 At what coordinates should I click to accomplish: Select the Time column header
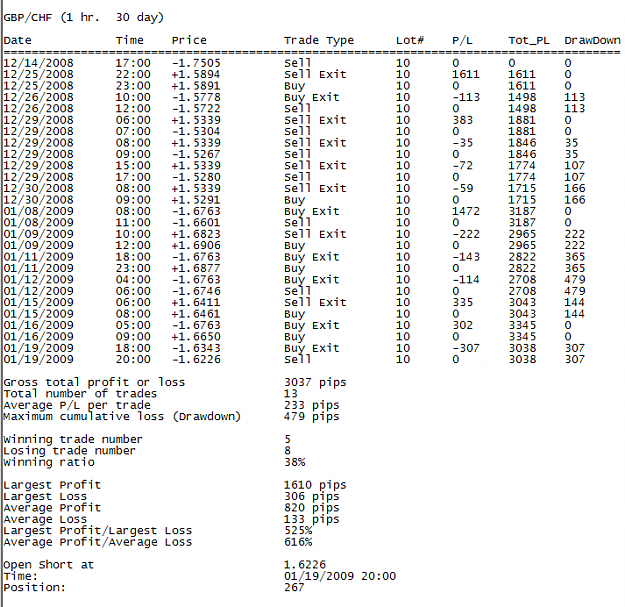click(130, 41)
